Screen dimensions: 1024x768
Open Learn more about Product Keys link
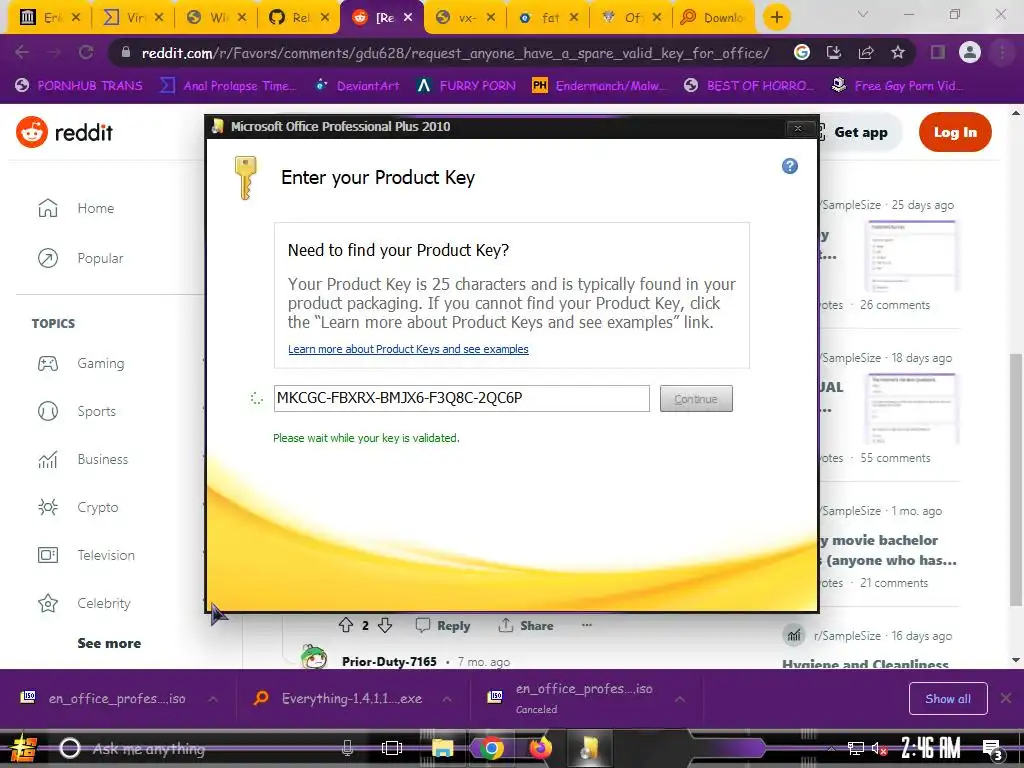click(408, 349)
